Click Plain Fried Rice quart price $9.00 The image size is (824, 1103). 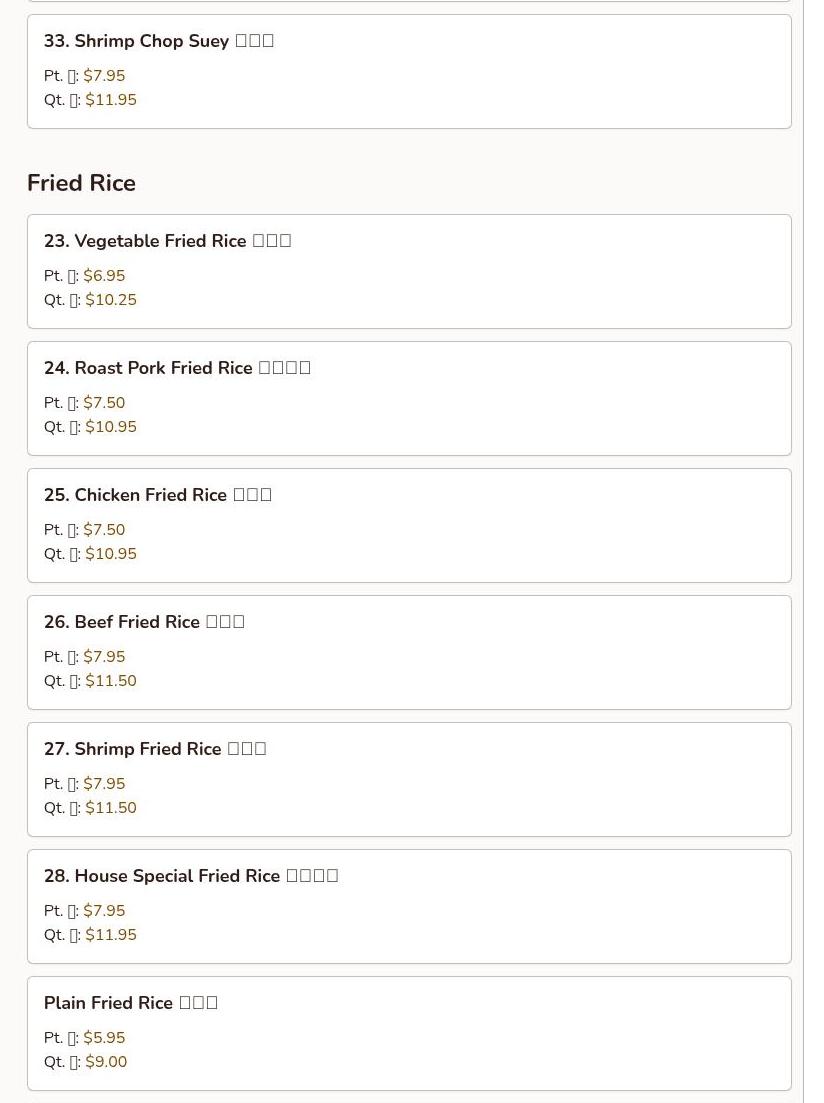(x=106, y=1062)
